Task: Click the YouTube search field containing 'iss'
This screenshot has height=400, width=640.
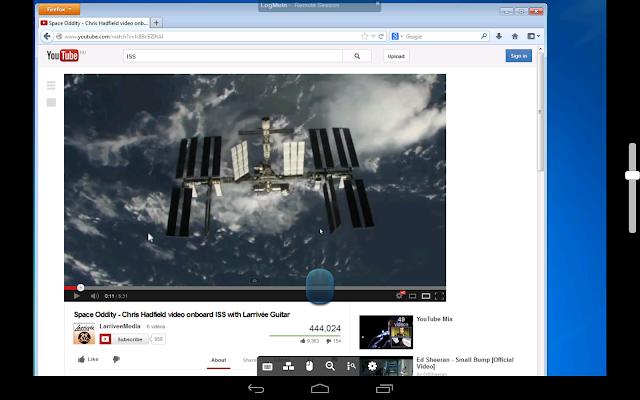Action: pyautogui.click(x=233, y=56)
